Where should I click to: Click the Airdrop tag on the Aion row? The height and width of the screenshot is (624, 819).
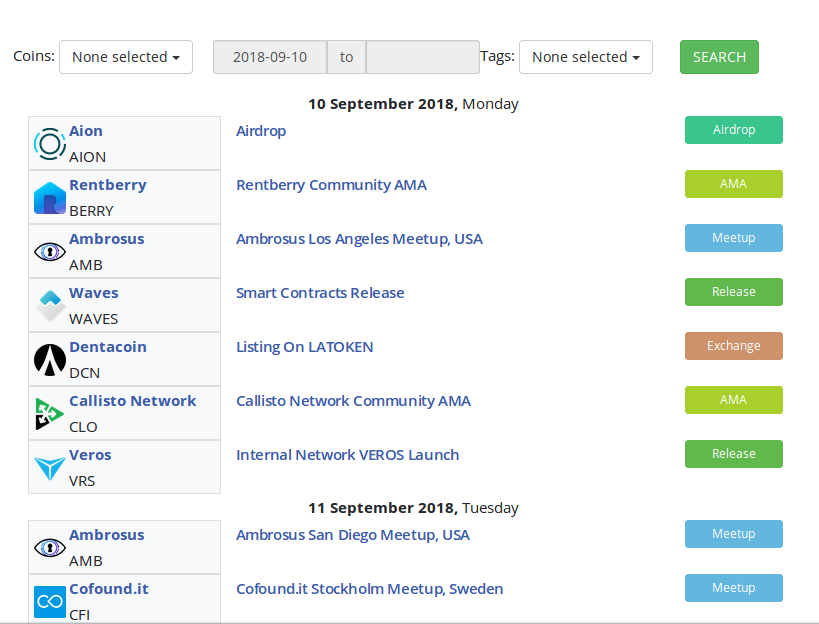point(734,130)
